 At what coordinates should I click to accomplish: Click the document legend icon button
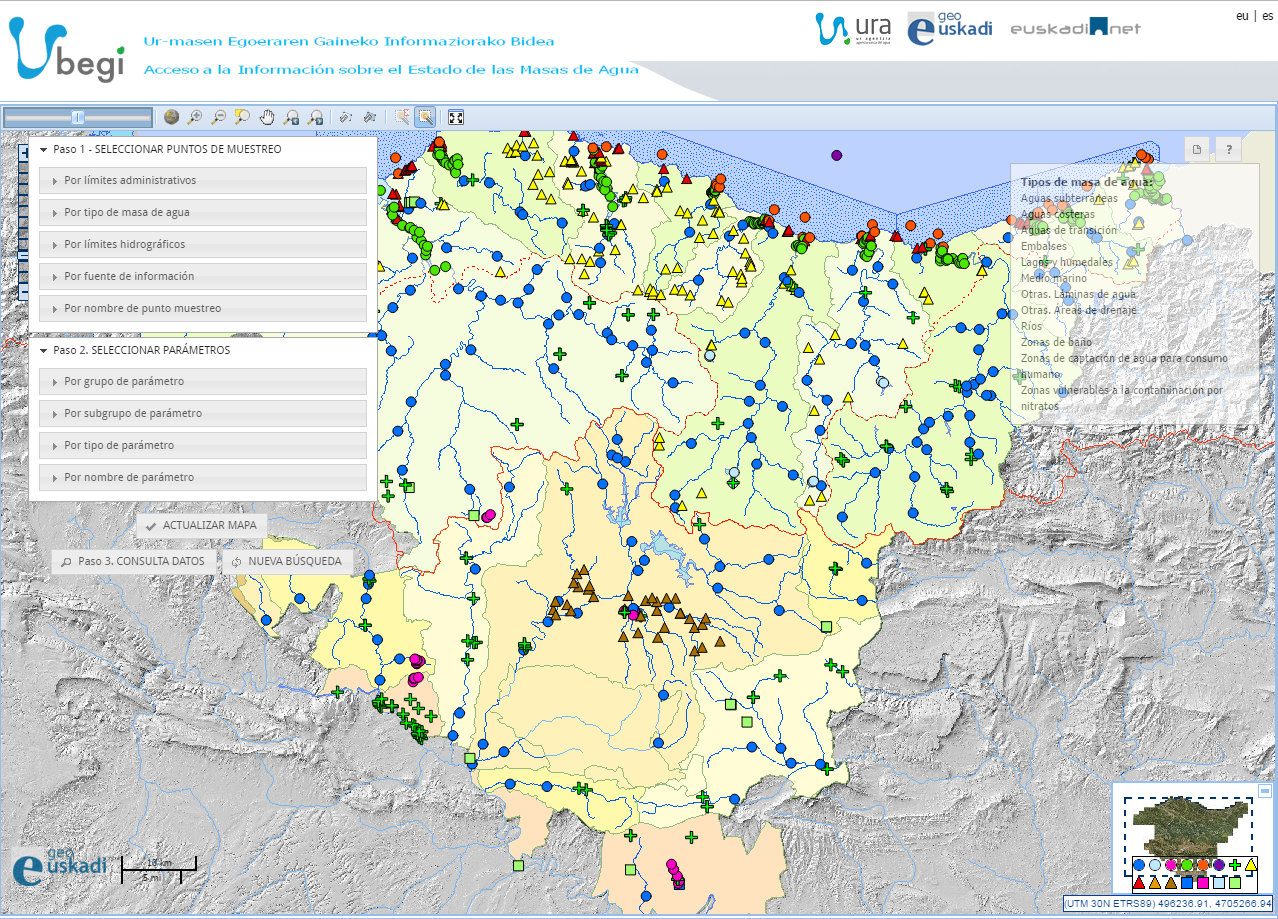tap(1197, 149)
